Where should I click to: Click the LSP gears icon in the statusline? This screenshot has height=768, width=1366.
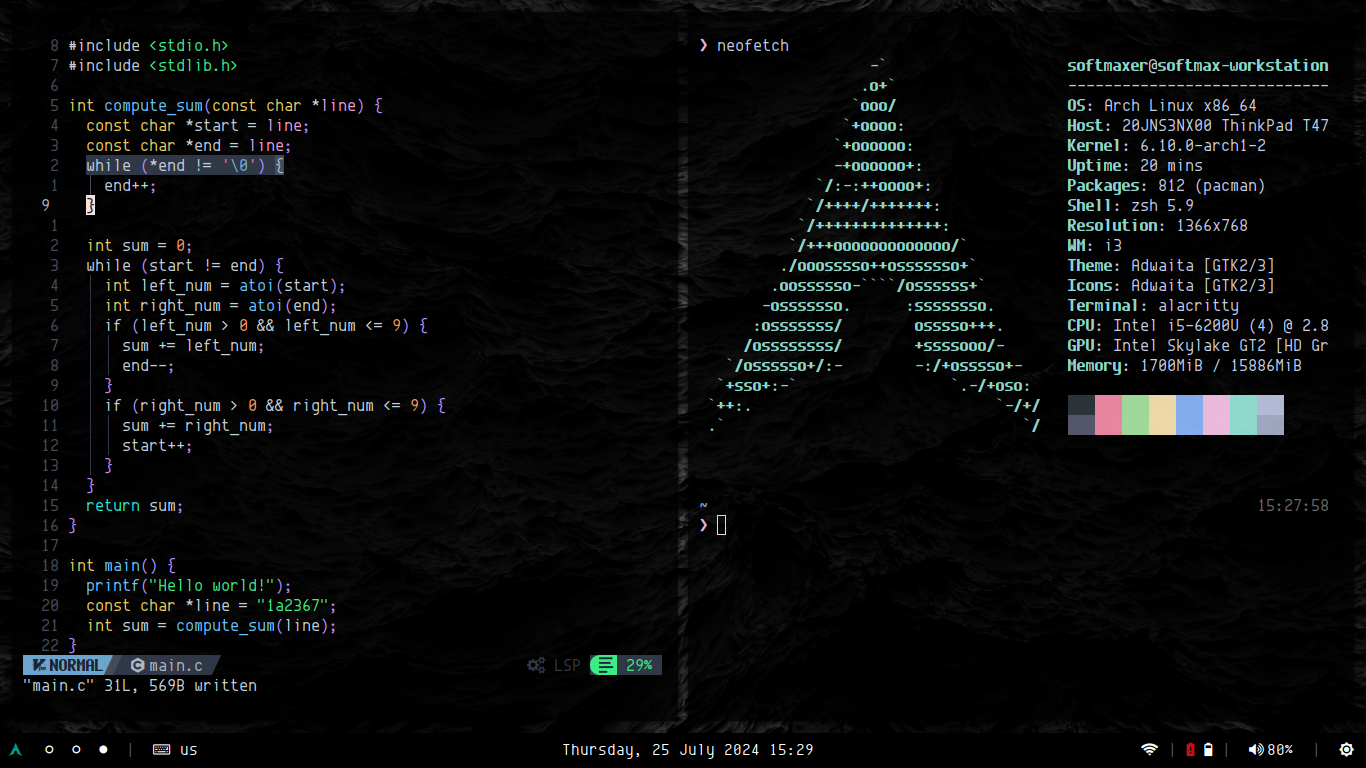pos(537,665)
